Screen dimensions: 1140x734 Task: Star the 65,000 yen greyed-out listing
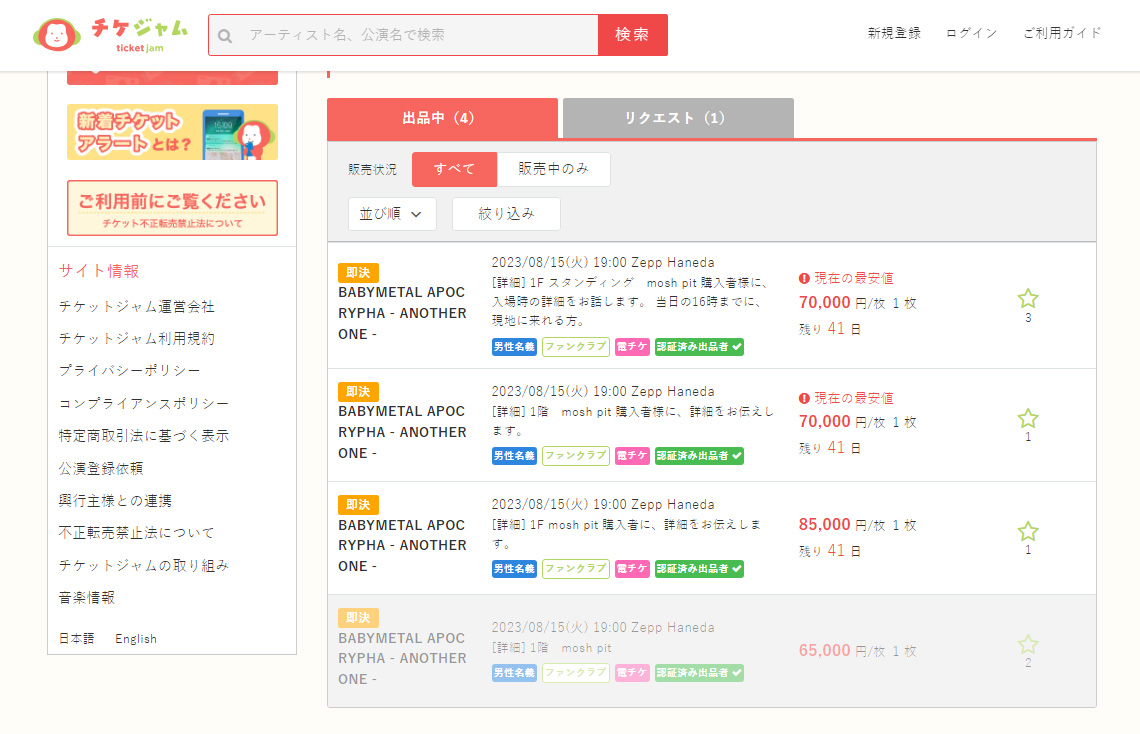click(1027, 645)
